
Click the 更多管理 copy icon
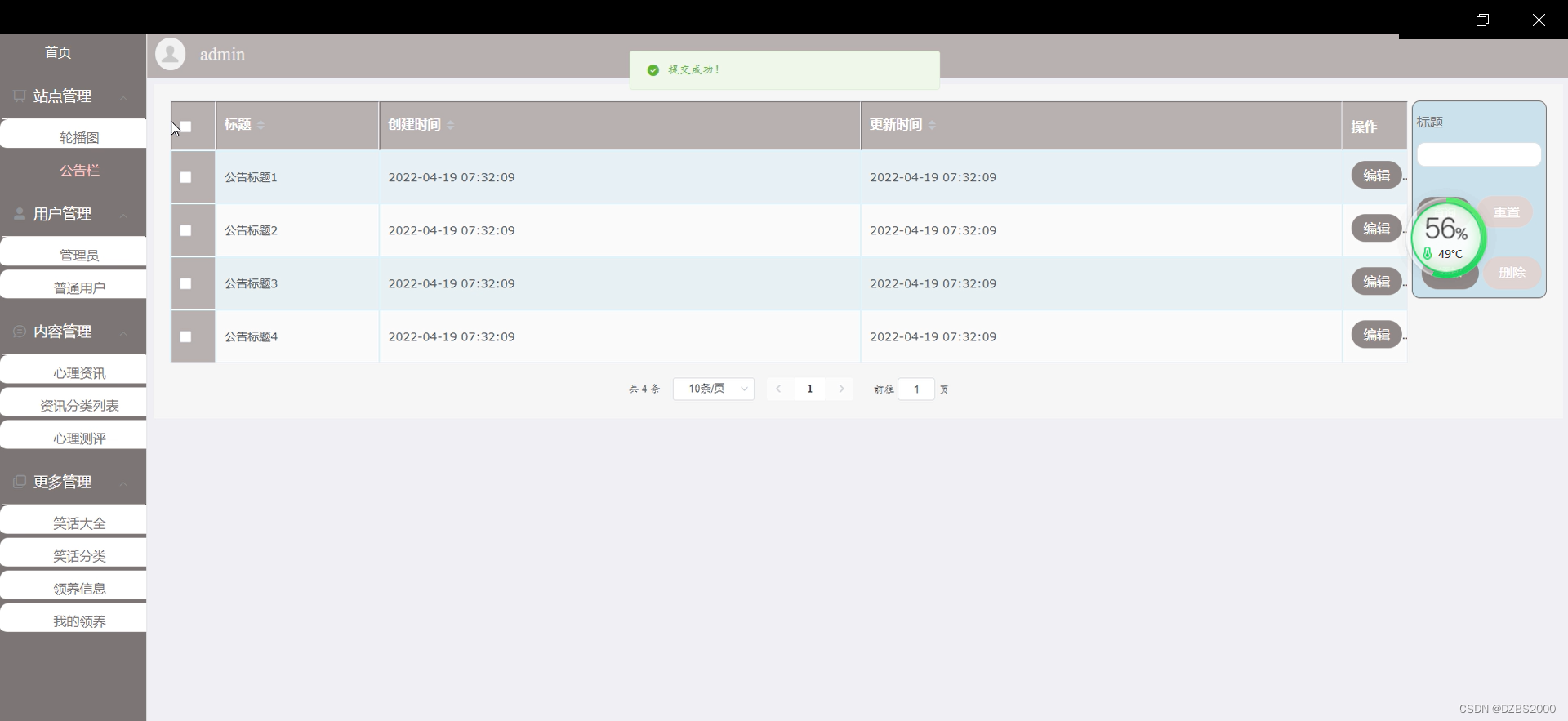click(20, 481)
